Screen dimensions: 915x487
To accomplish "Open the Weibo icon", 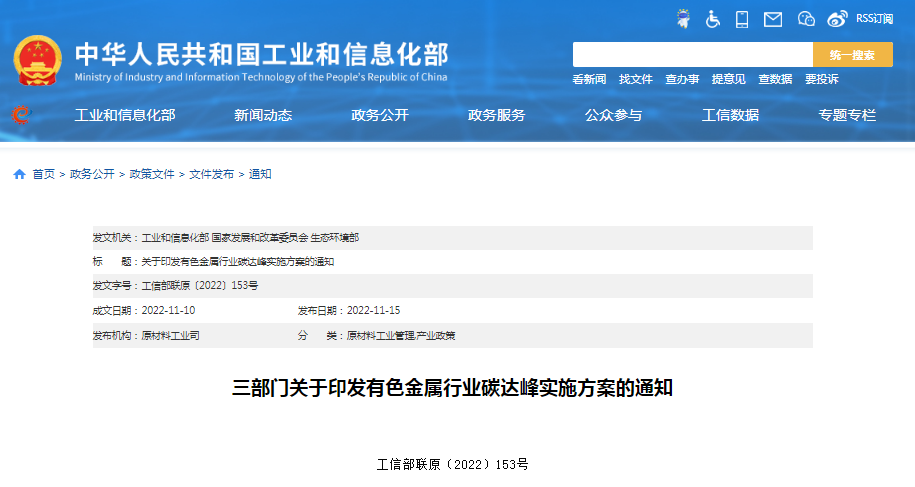I will pyautogui.click(x=837, y=19).
